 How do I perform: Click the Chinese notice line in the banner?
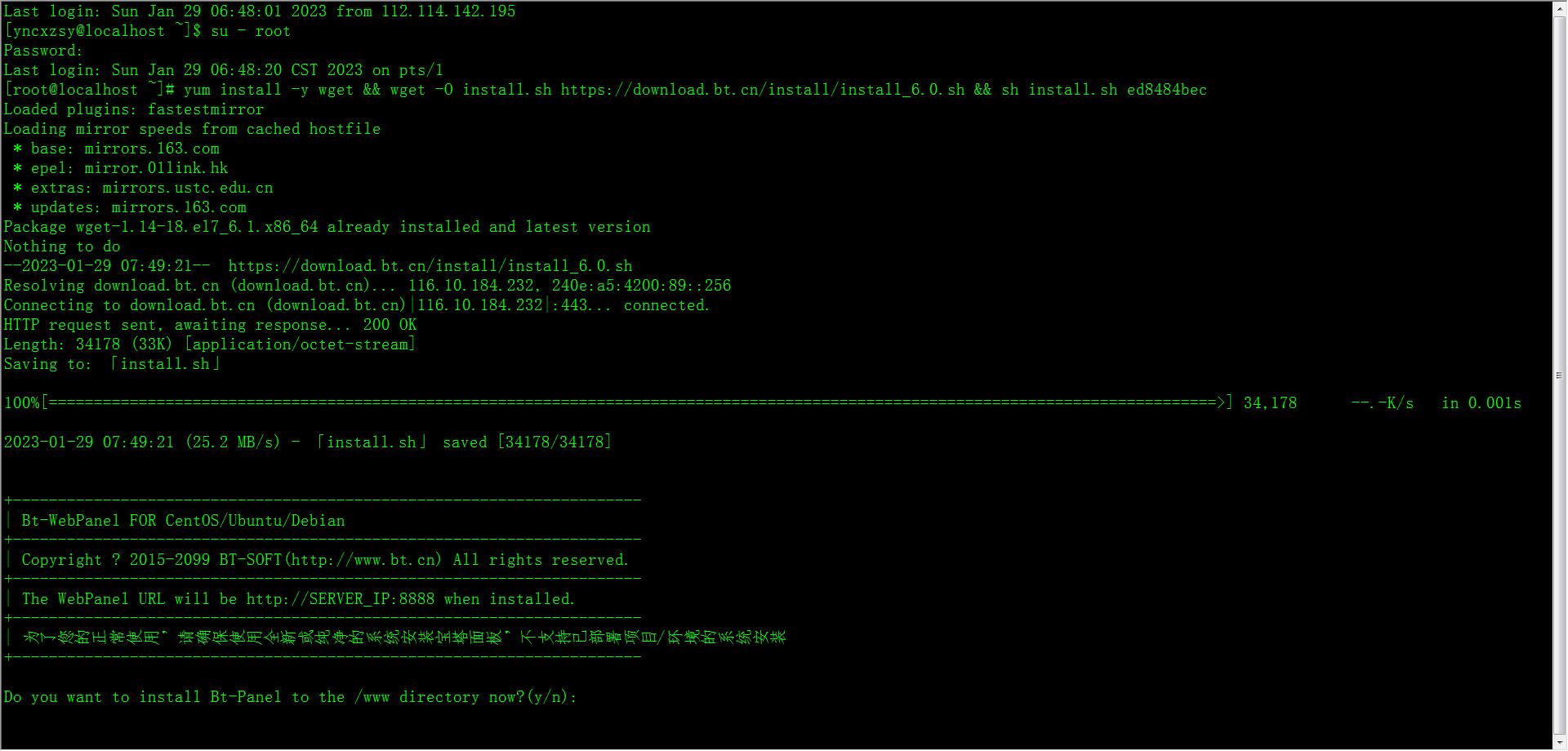404,638
